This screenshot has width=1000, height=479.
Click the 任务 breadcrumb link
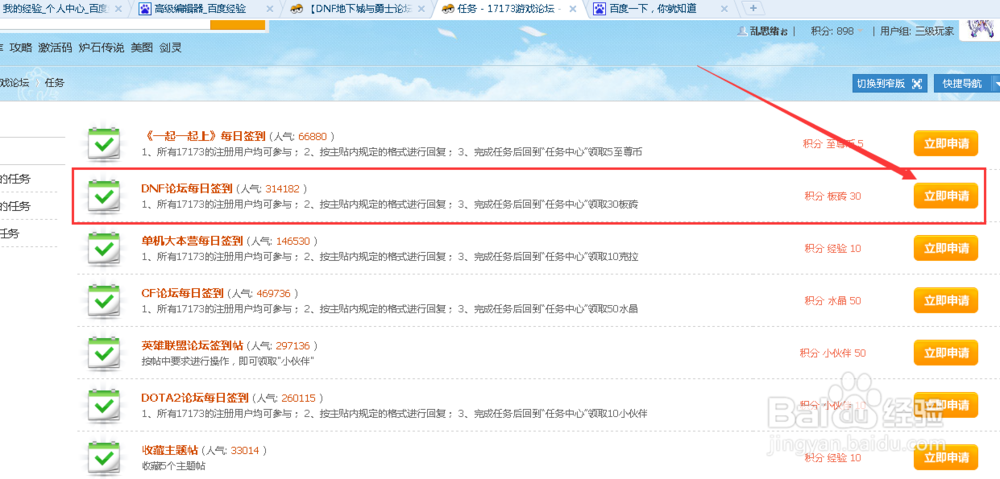point(55,82)
